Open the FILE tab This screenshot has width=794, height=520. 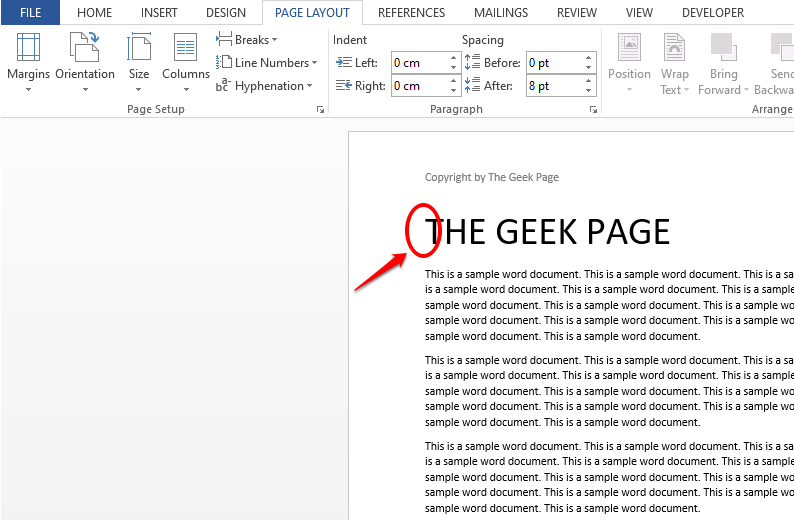[x=30, y=13]
